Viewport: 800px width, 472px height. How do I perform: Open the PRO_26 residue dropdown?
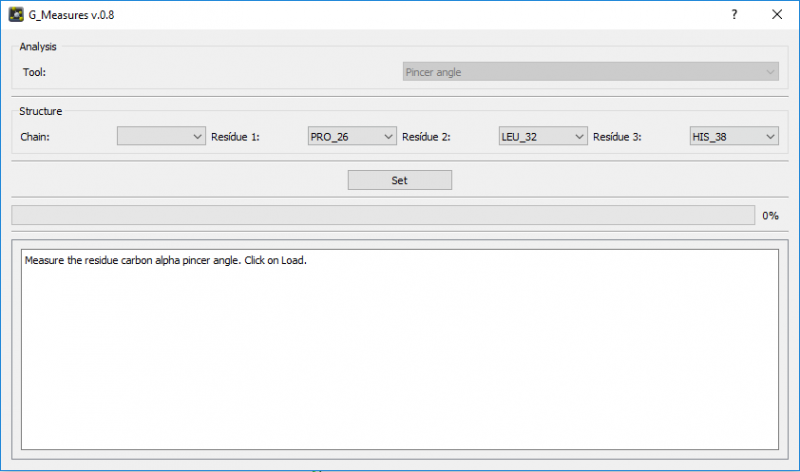click(x=352, y=137)
